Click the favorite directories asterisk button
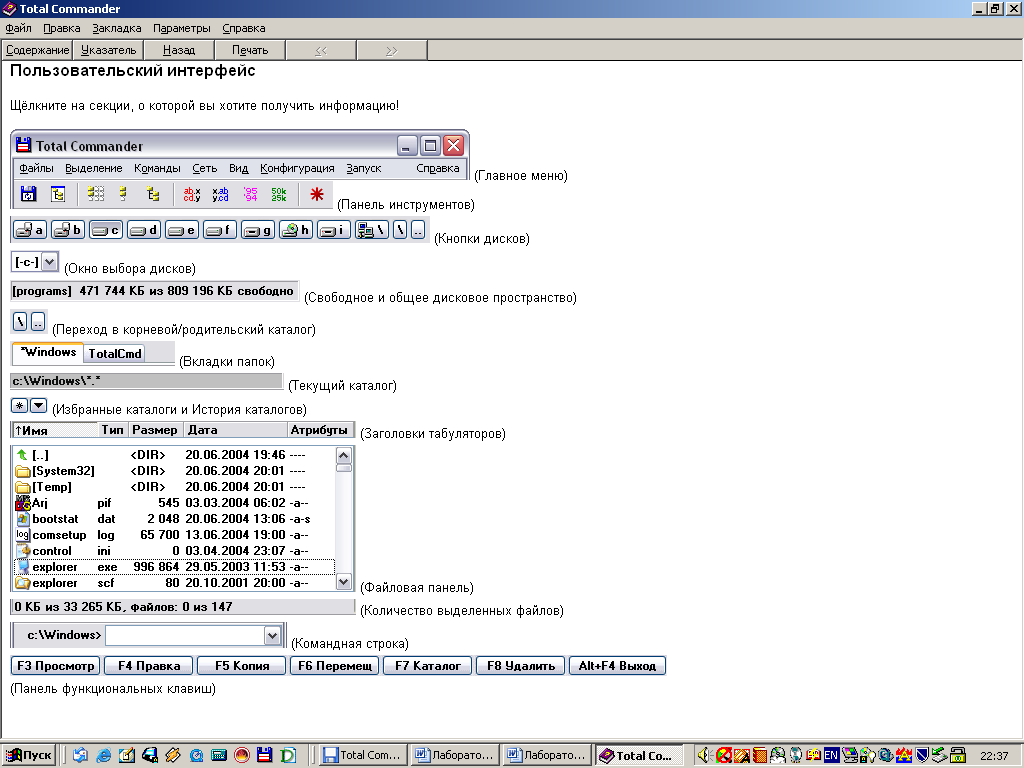1024x768 pixels. click(20, 406)
